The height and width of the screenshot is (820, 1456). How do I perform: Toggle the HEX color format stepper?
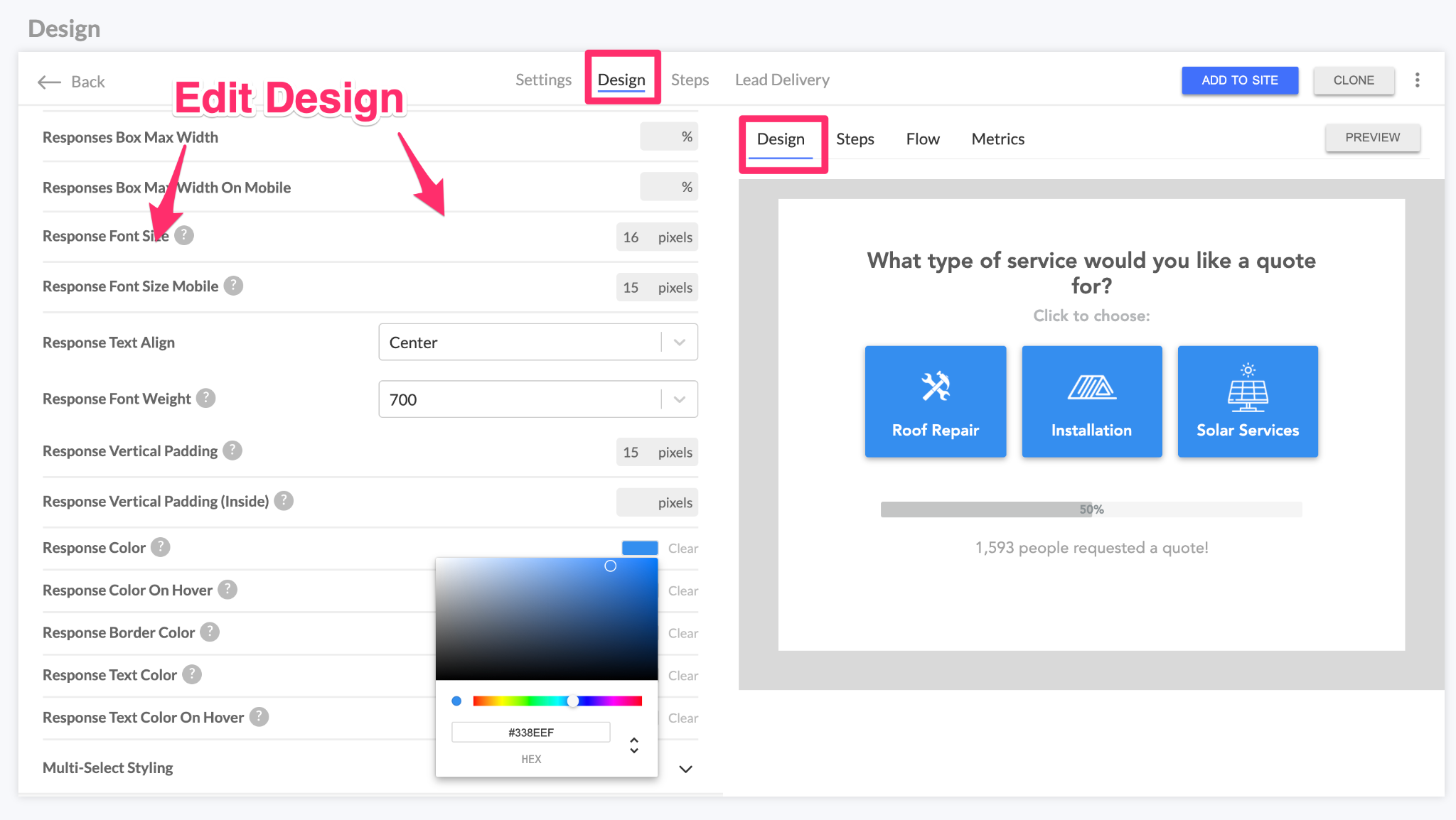click(634, 745)
